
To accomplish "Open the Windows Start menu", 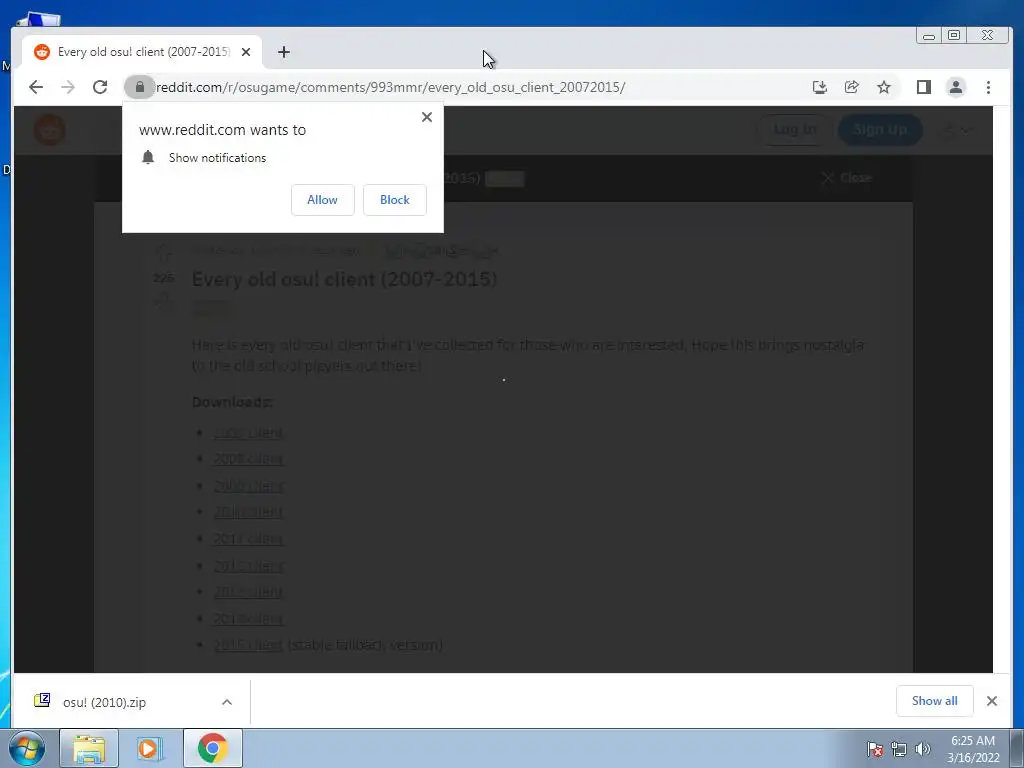I will [x=27, y=748].
